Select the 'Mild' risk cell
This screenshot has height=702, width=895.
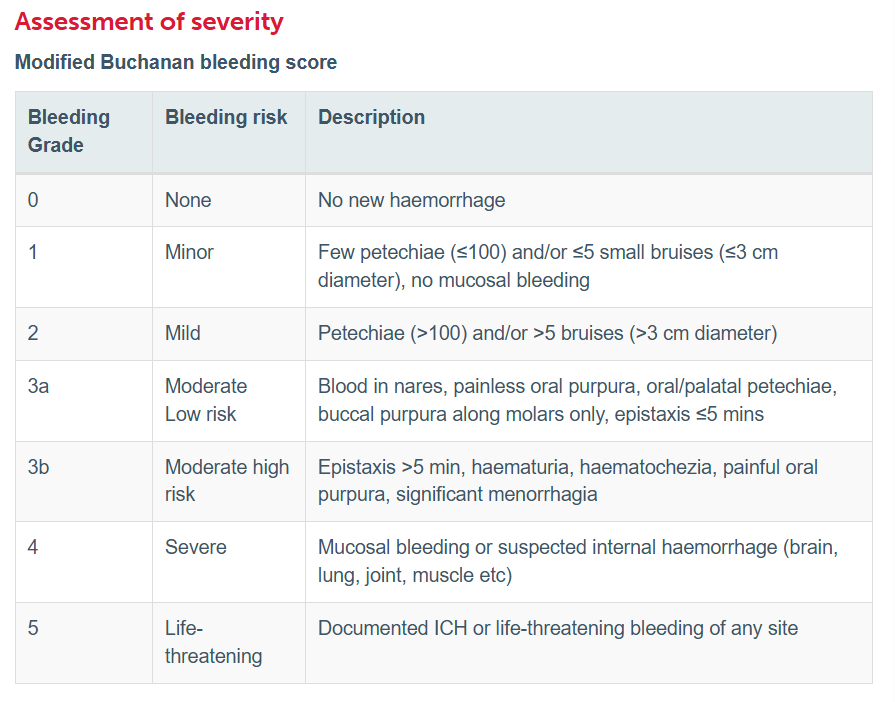(x=229, y=334)
